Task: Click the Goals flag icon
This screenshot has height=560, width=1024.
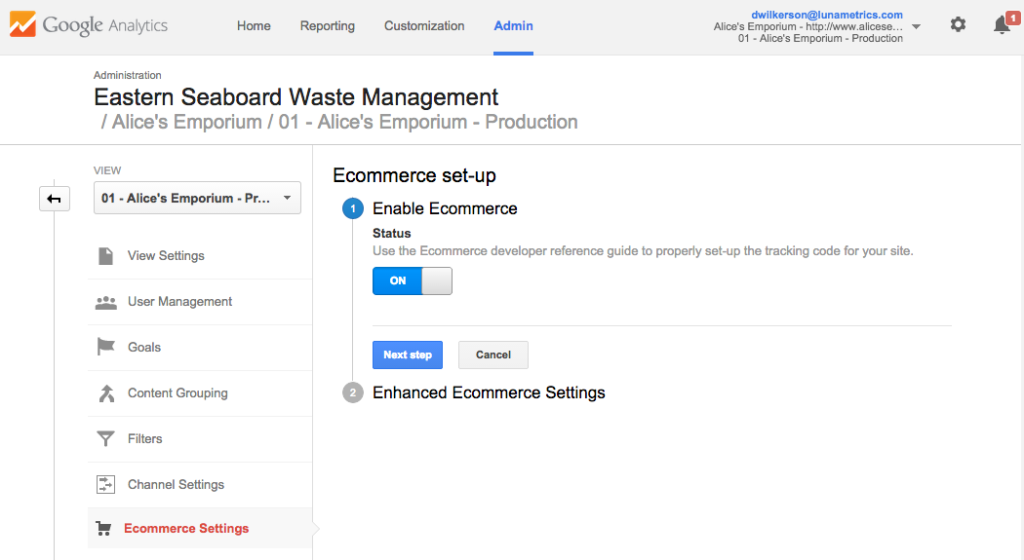Action: pyautogui.click(x=105, y=347)
